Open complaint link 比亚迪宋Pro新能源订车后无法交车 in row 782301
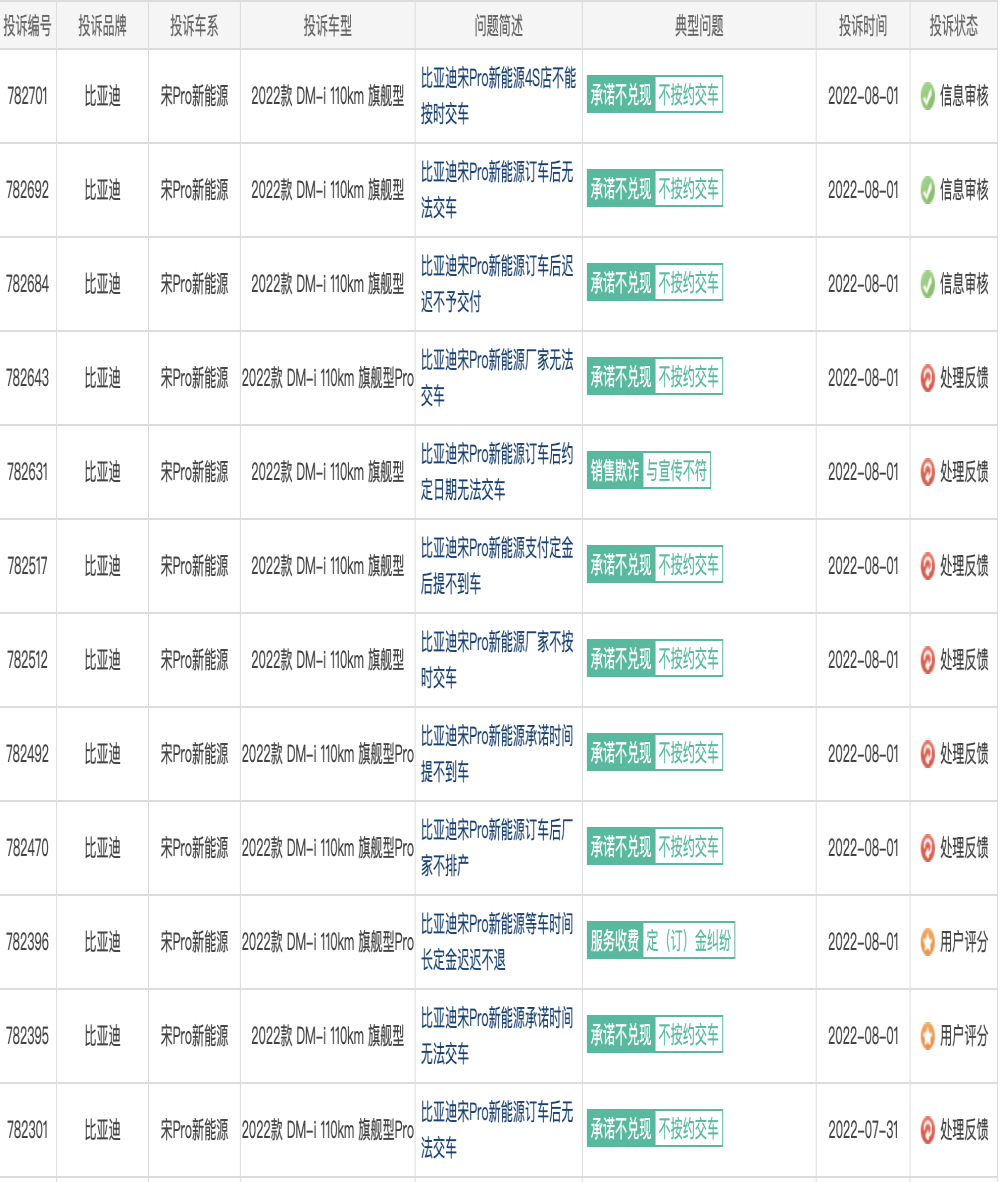 497,1130
